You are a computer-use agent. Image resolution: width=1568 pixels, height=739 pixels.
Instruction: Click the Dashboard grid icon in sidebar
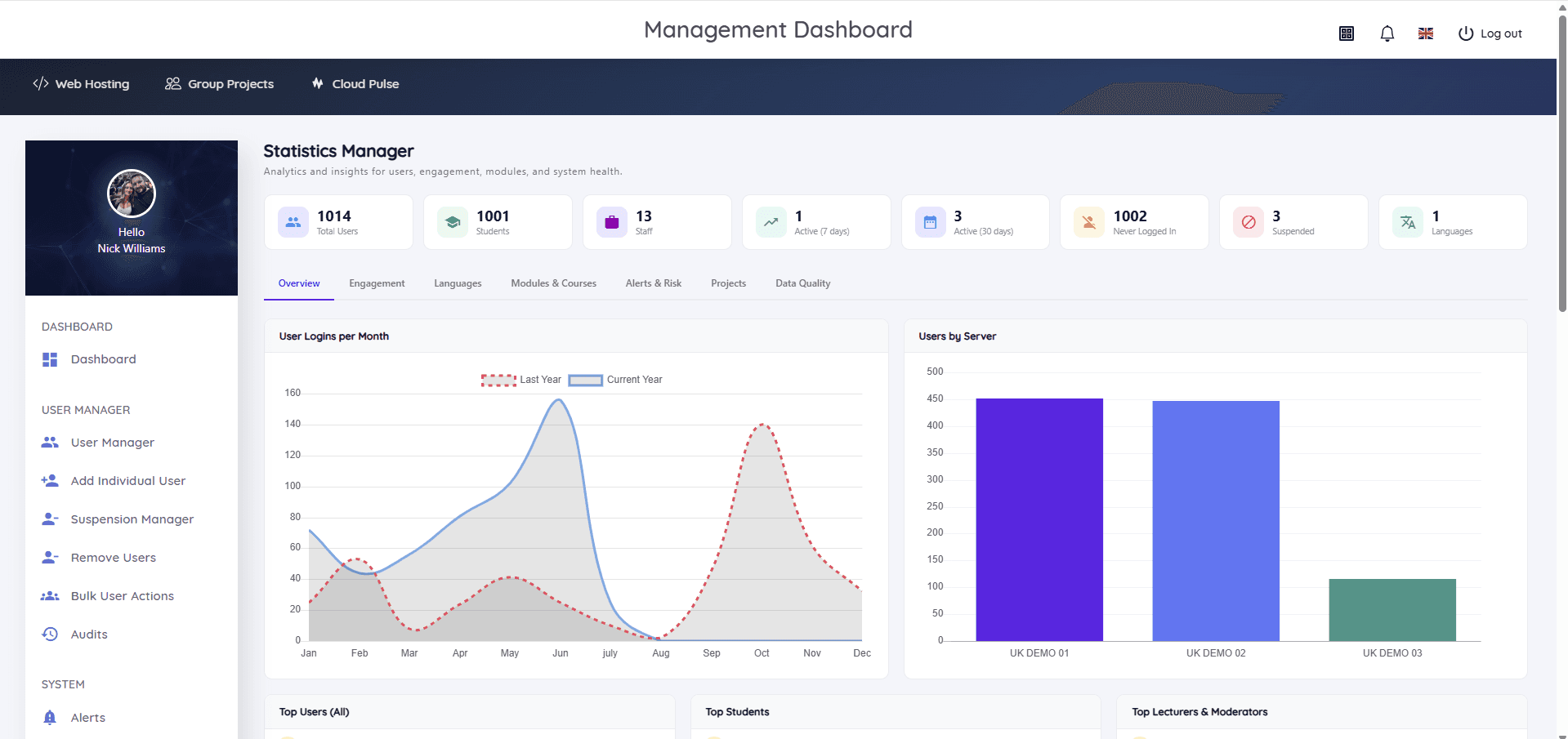click(50, 359)
